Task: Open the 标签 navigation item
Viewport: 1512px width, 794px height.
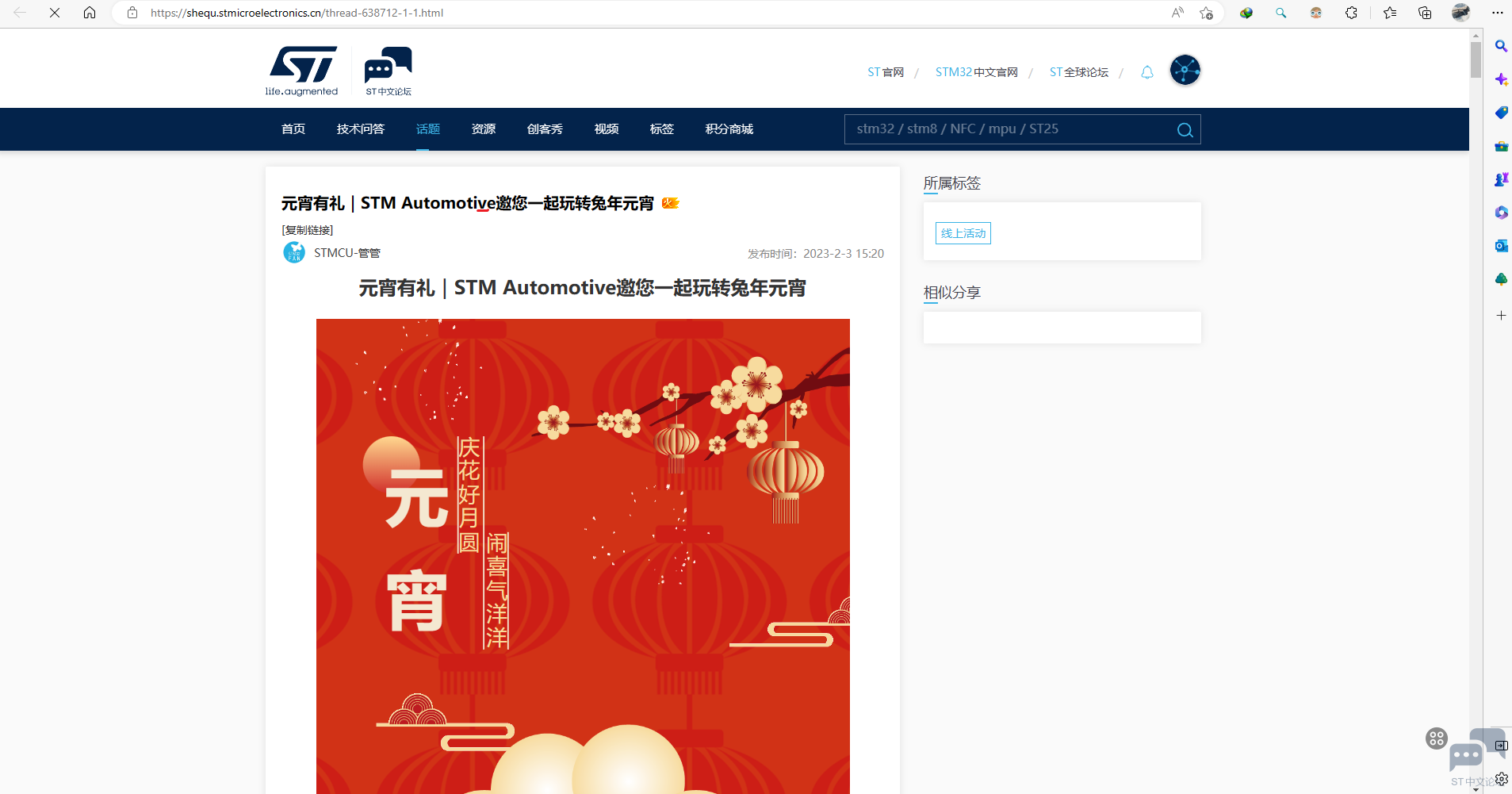Action: coord(662,129)
